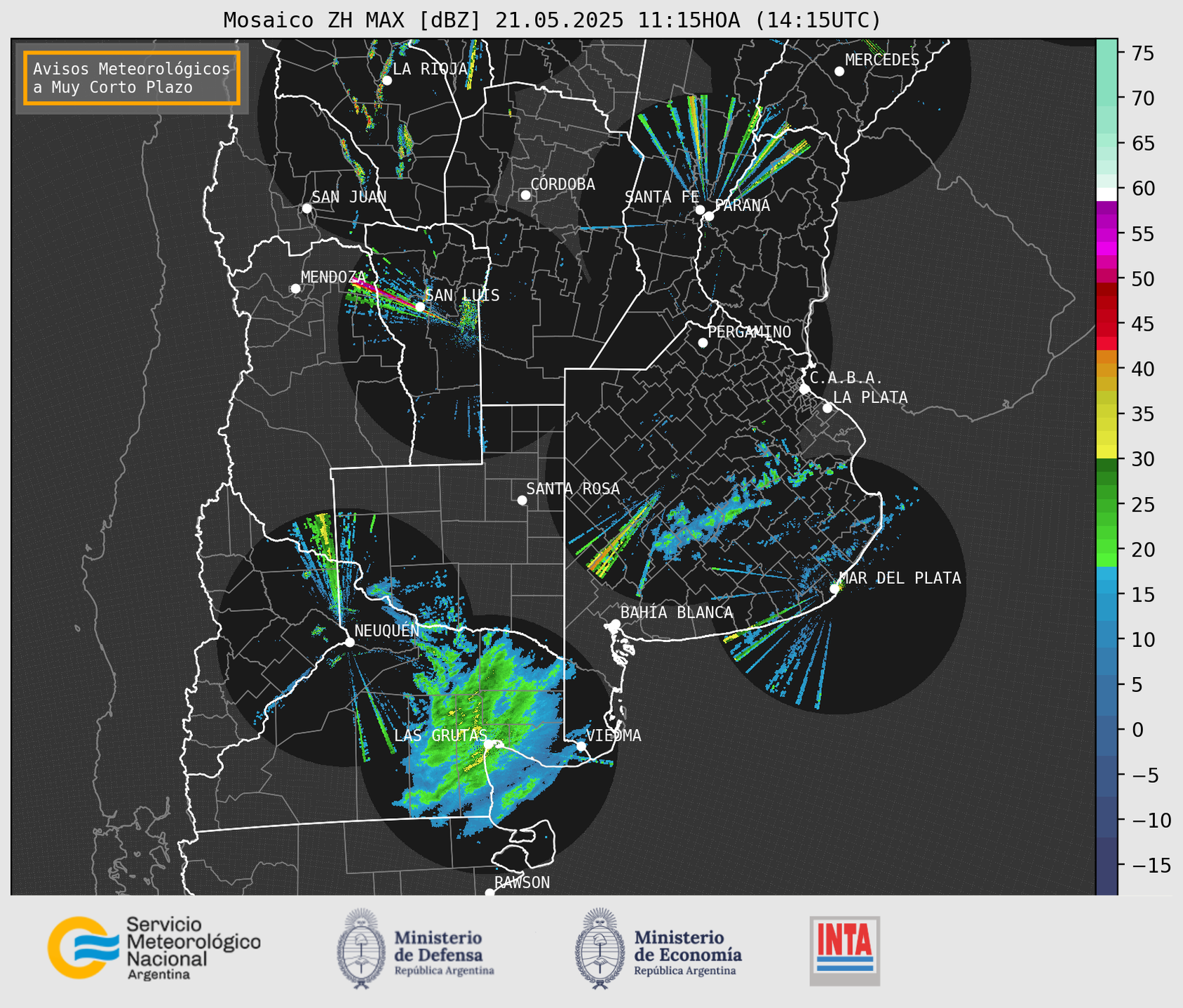Click the Santa Rosa city dot

tap(522, 500)
